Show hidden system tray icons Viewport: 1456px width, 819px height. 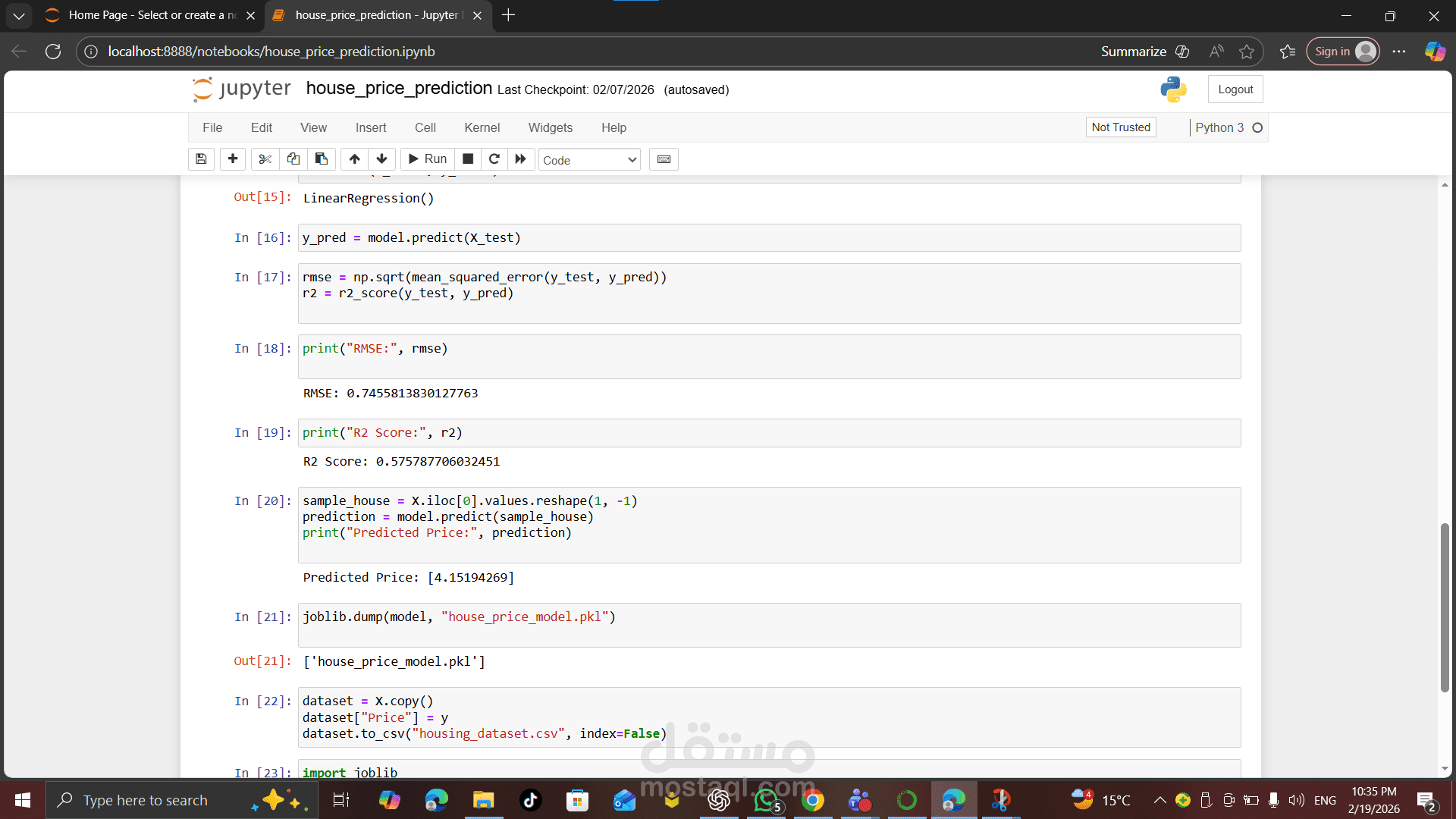click(1159, 800)
